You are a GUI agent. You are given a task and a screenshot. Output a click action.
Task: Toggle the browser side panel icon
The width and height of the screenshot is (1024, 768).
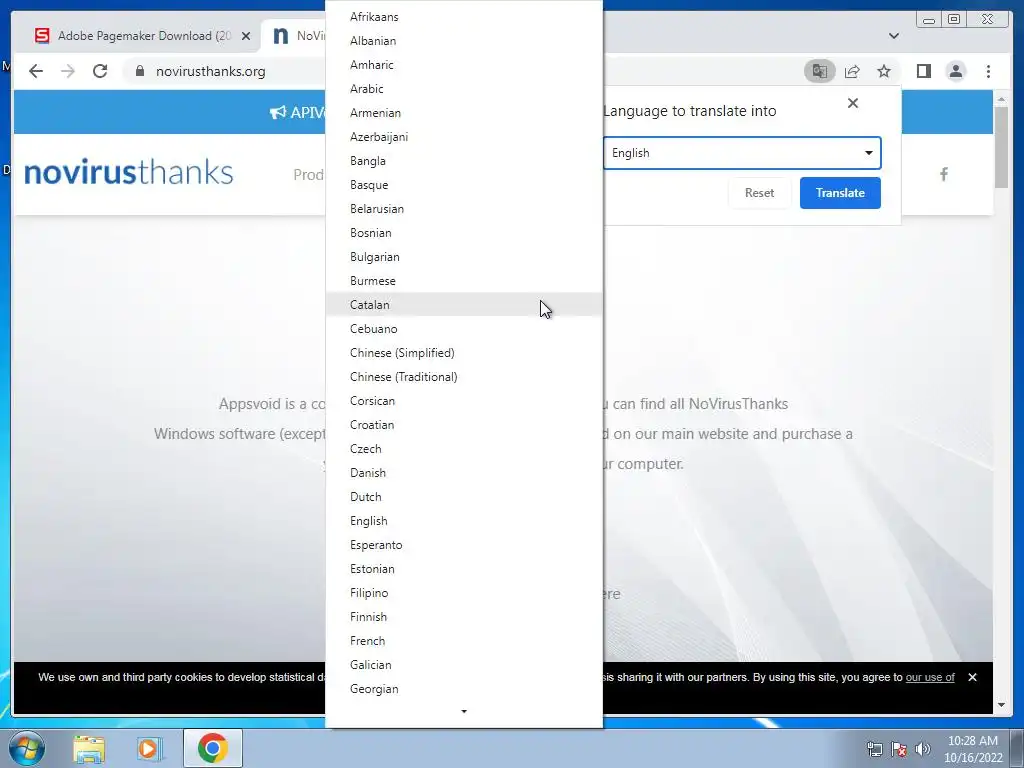[x=923, y=71]
